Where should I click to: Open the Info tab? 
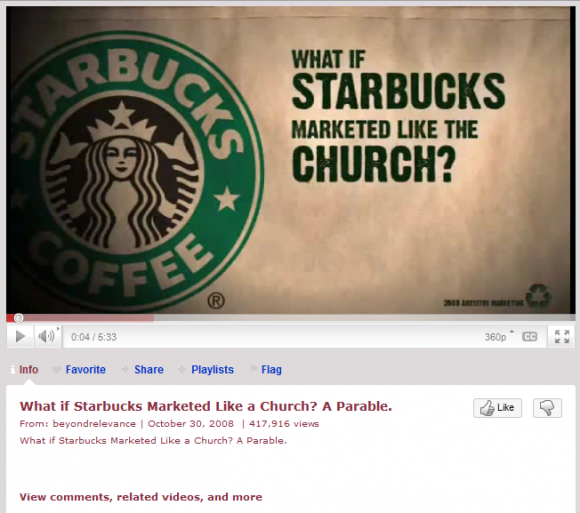[x=28, y=369]
